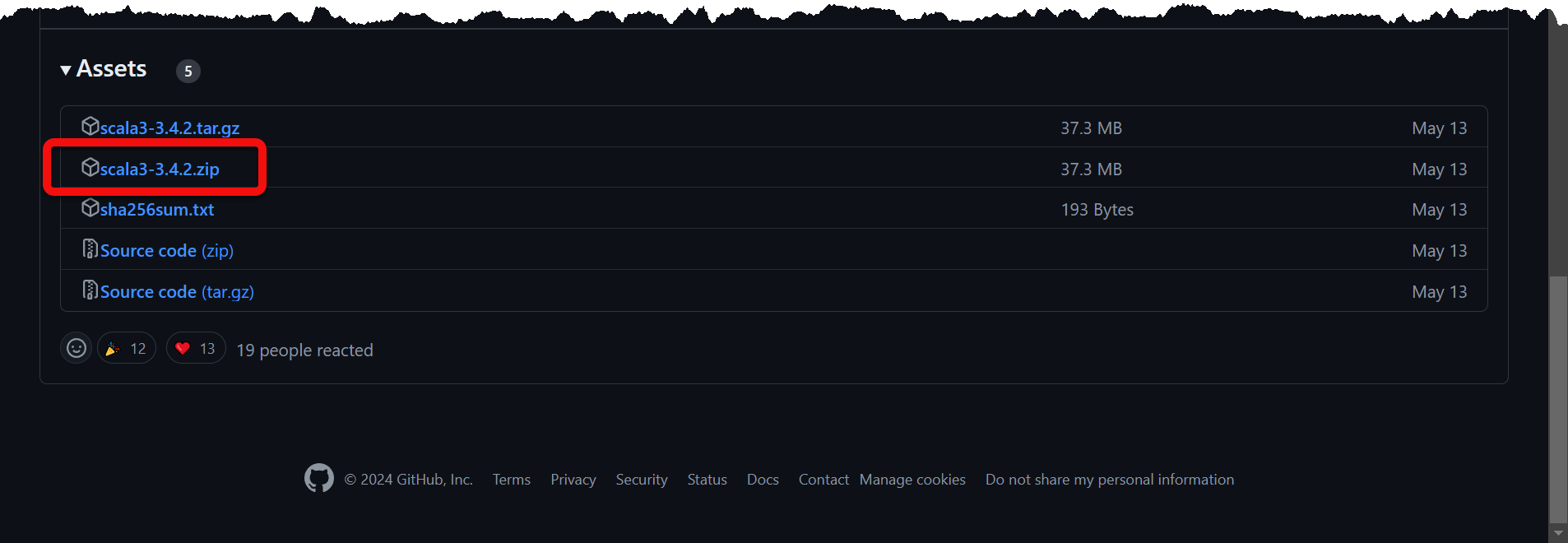The height and width of the screenshot is (543, 1568).
Task: Open the smiley add-reaction picker
Action: pos(77,349)
